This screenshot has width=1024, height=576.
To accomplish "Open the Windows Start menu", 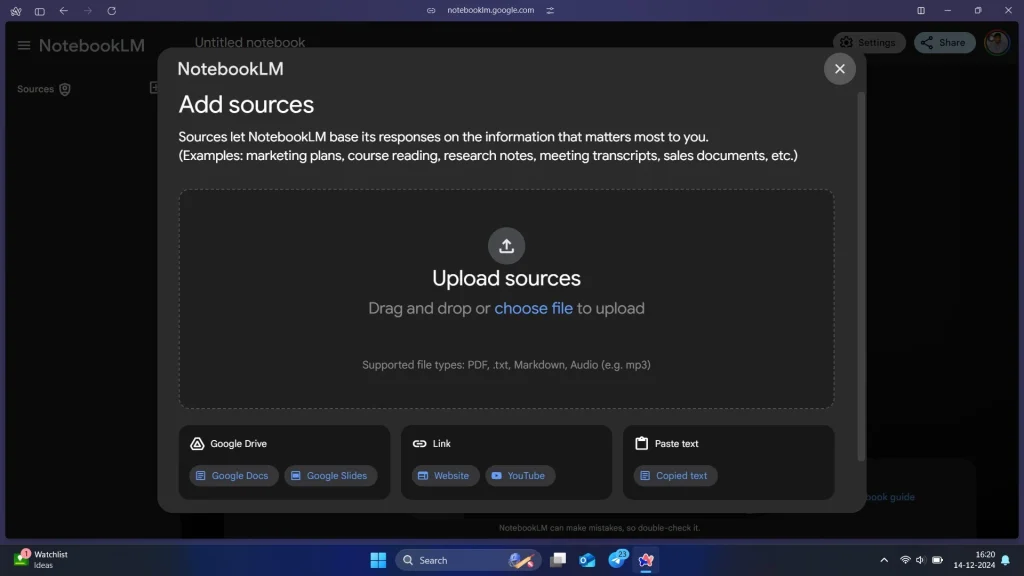I will (x=378, y=560).
